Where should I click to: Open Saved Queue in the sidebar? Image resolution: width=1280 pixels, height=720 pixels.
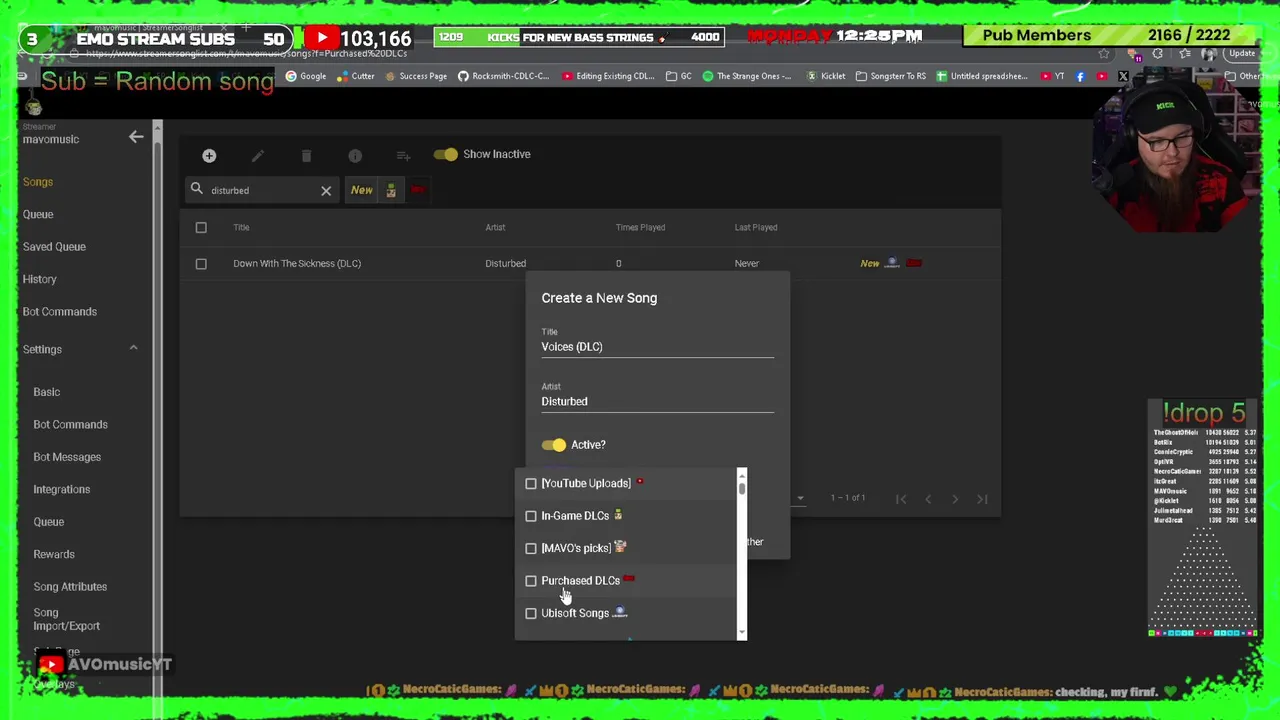pyautogui.click(x=54, y=247)
